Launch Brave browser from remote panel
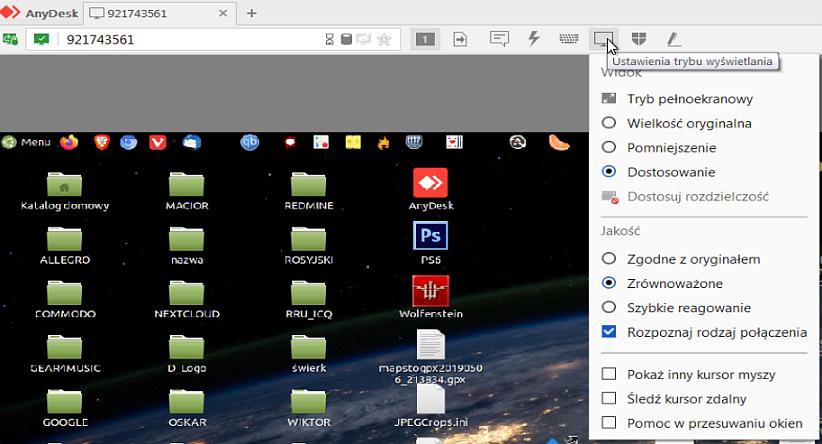This screenshot has height=444, width=822. coord(102,142)
